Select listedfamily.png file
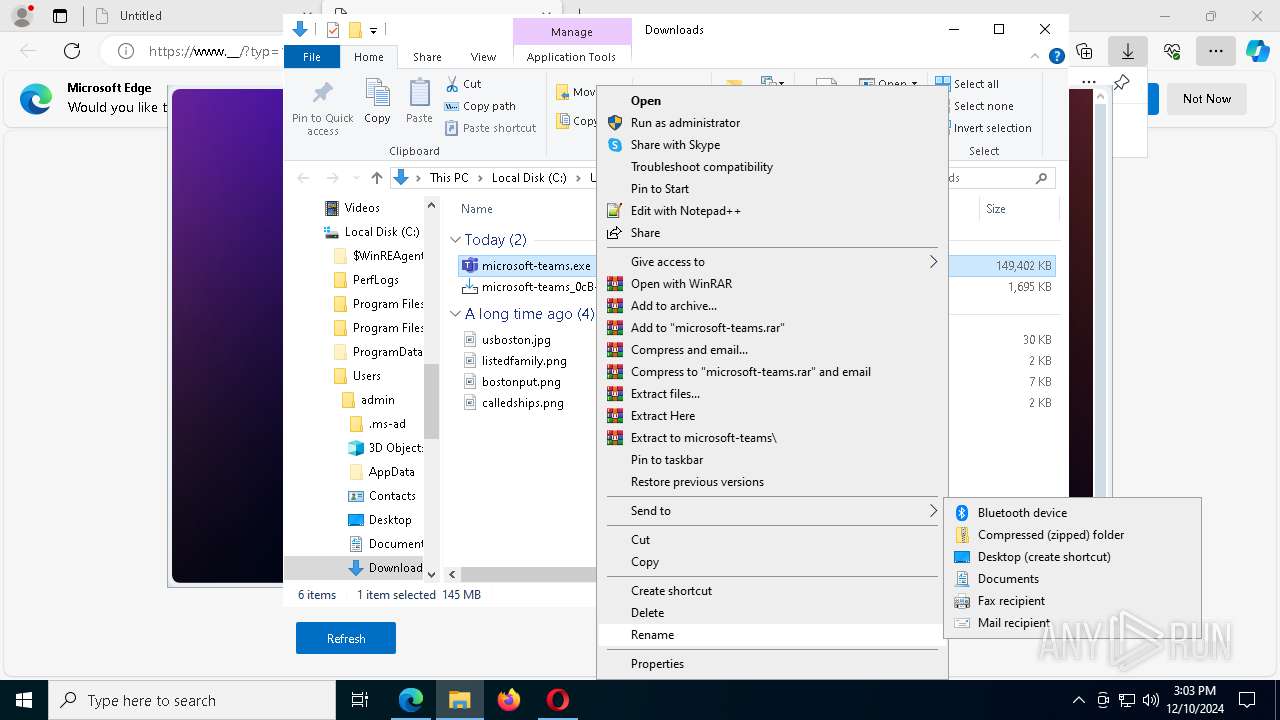Image resolution: width=1280 pixels, height=720 pixels. coord(524,361)
